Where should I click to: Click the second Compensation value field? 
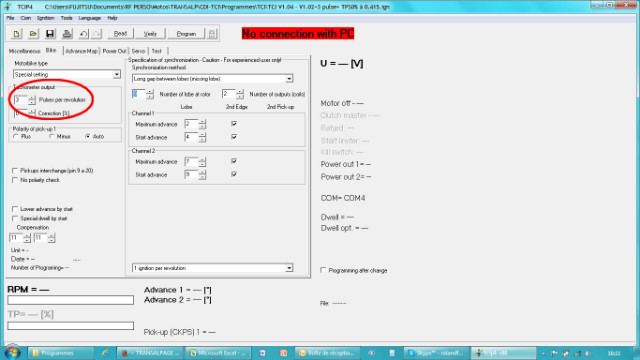coord(40,238)
